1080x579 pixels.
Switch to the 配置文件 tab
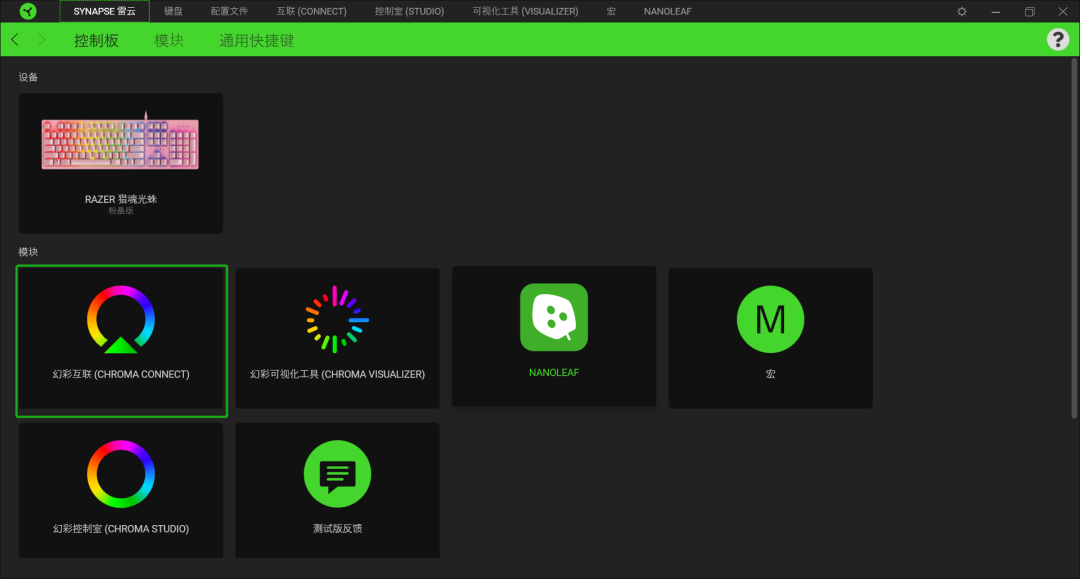click(x=229, y=11)
